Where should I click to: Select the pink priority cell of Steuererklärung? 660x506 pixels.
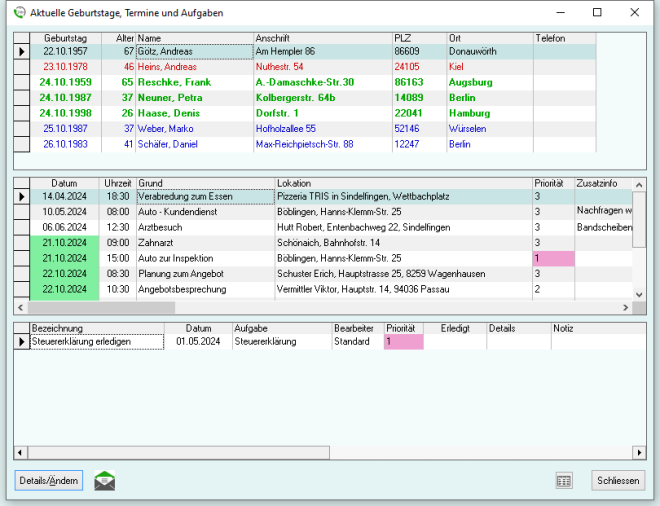pyautogui.click(x=403, y=342)
